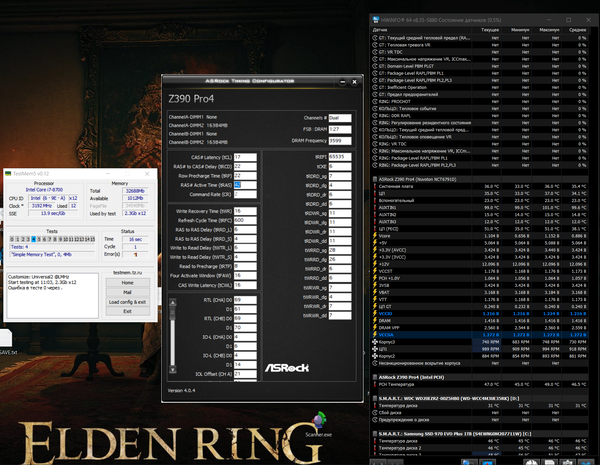Click chip icon of Nuvoton NCT6791D group
Viewport: 600px width, 465px height.
click(x=375, y=179)
